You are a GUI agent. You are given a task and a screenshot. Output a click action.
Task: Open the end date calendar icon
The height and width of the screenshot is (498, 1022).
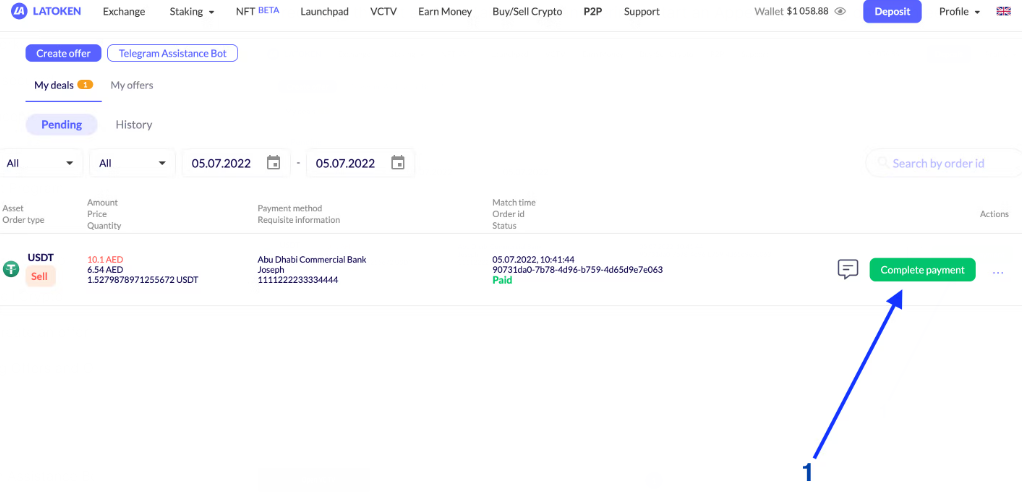[x=398, y=163]
